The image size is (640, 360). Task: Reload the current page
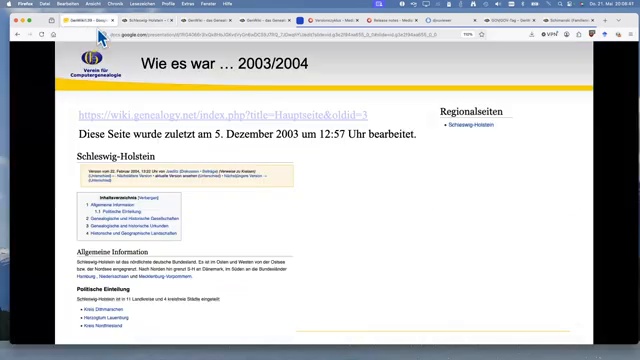pos(42,35)
